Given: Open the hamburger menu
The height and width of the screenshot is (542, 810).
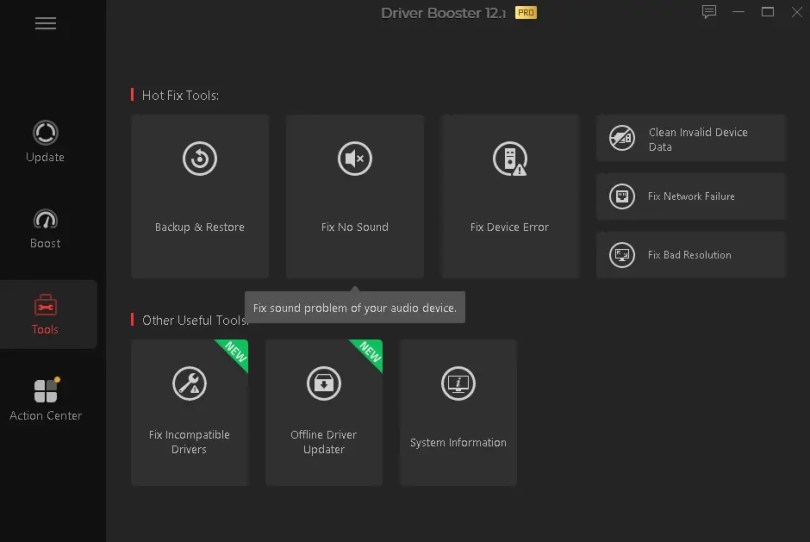Looking at the screenshot, I should pyautogui.click(x=45, y=23).
